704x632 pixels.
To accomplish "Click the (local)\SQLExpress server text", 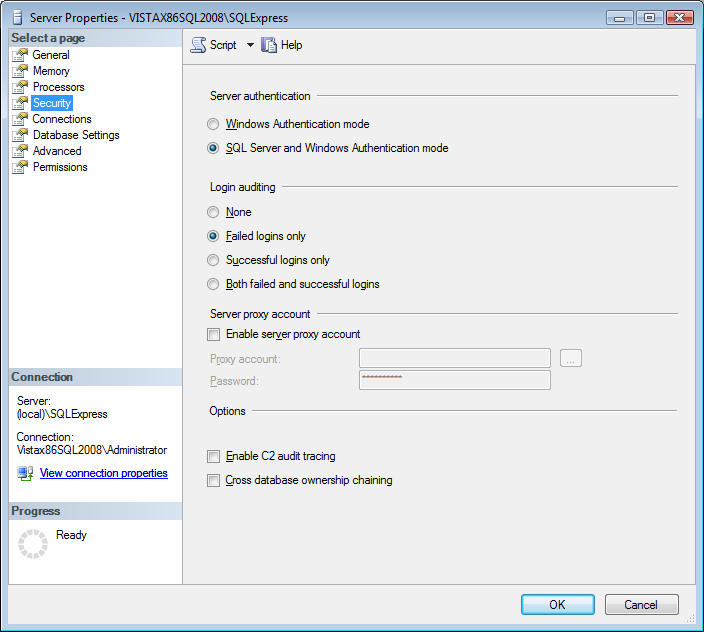I will point(62,414).
